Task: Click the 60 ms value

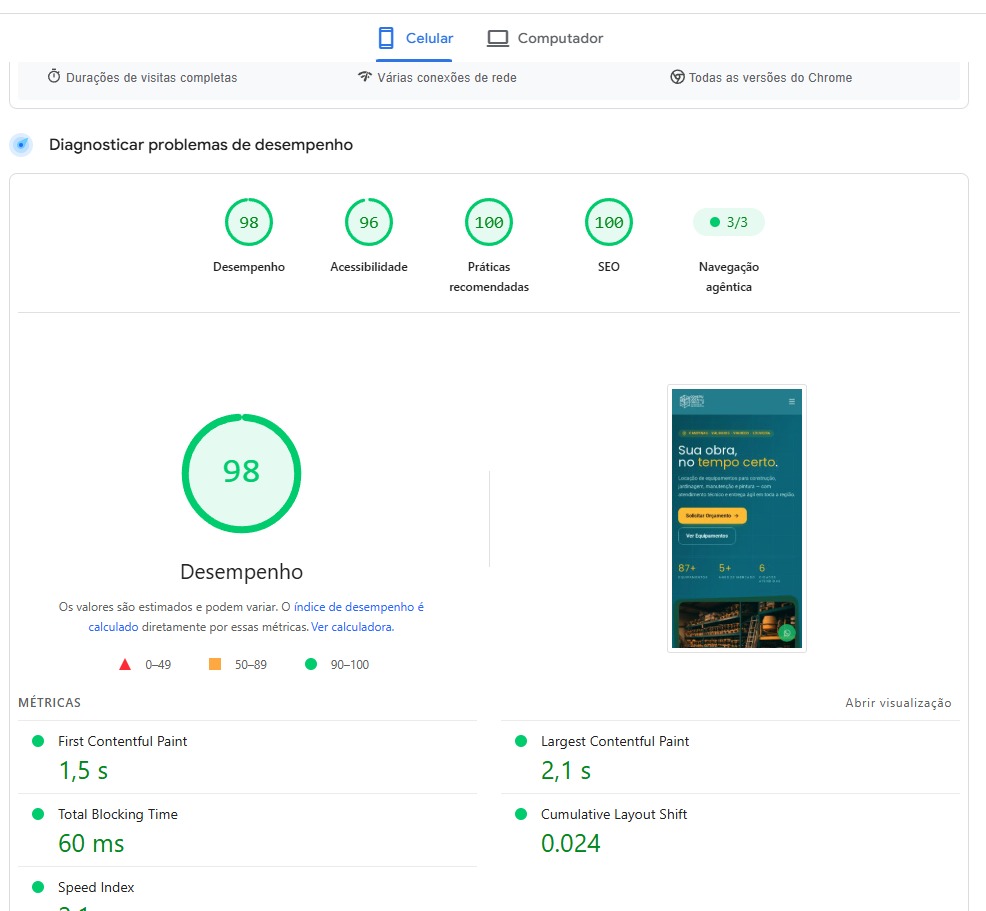Action: point(91,843)
